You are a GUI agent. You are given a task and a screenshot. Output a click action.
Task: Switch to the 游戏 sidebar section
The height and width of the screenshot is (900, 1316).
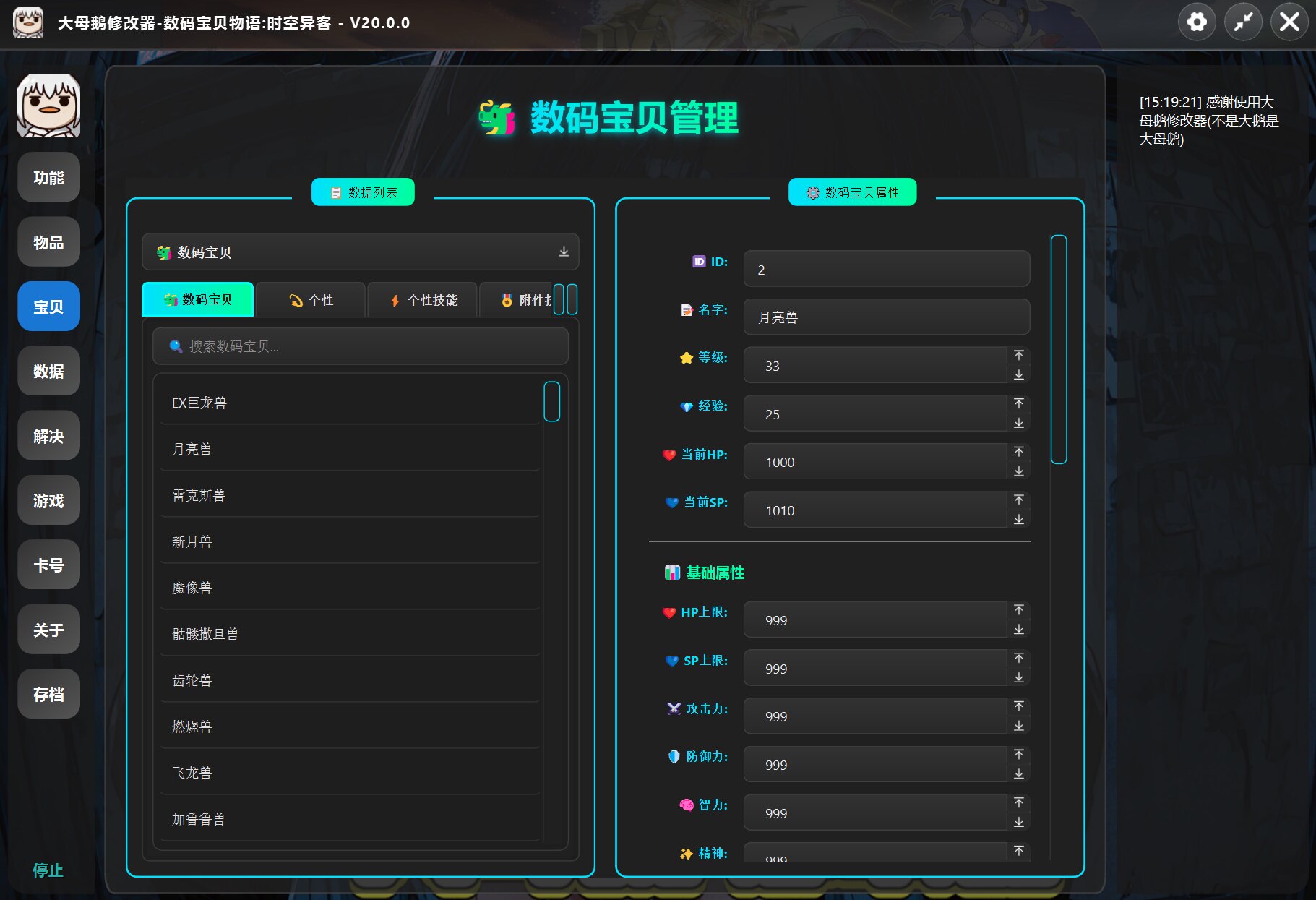[x=48, y=500]
